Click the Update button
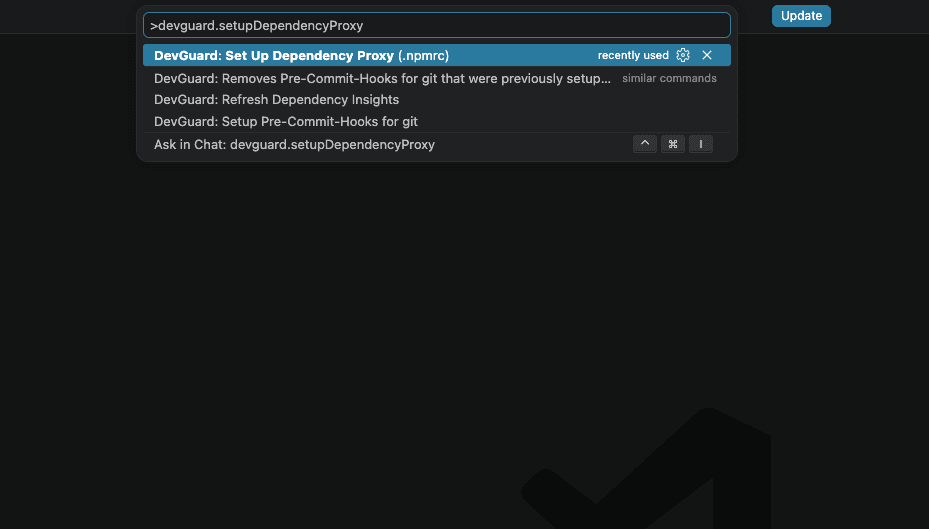 pos(801,16)
